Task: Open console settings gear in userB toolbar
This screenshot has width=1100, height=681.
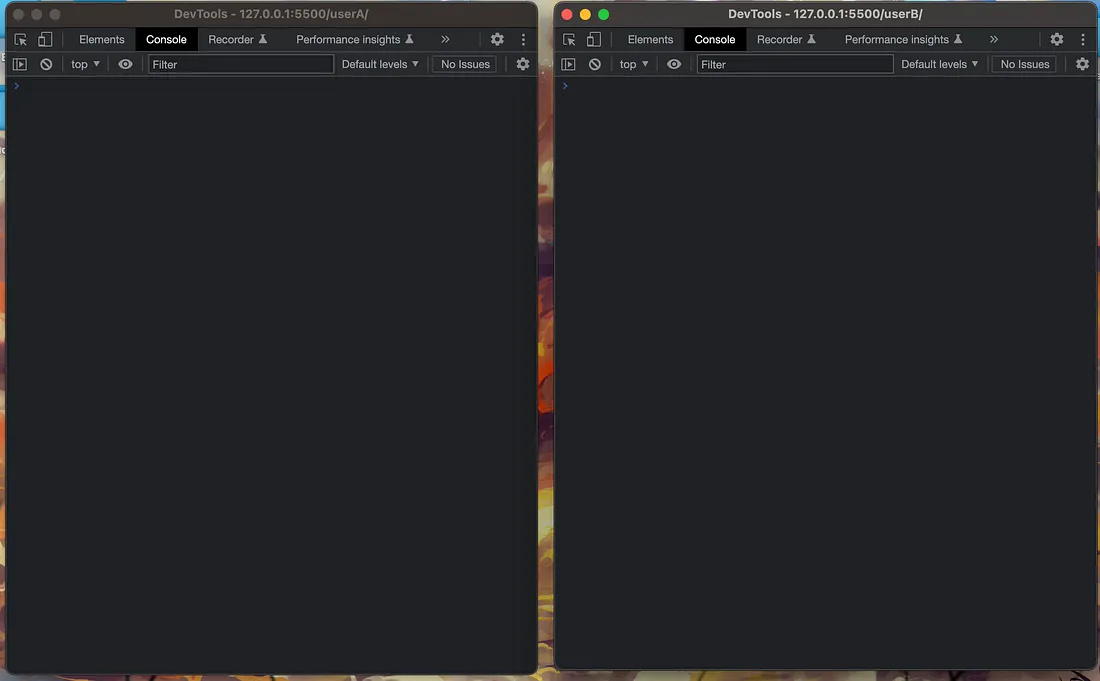Action: click(1082, 64)
